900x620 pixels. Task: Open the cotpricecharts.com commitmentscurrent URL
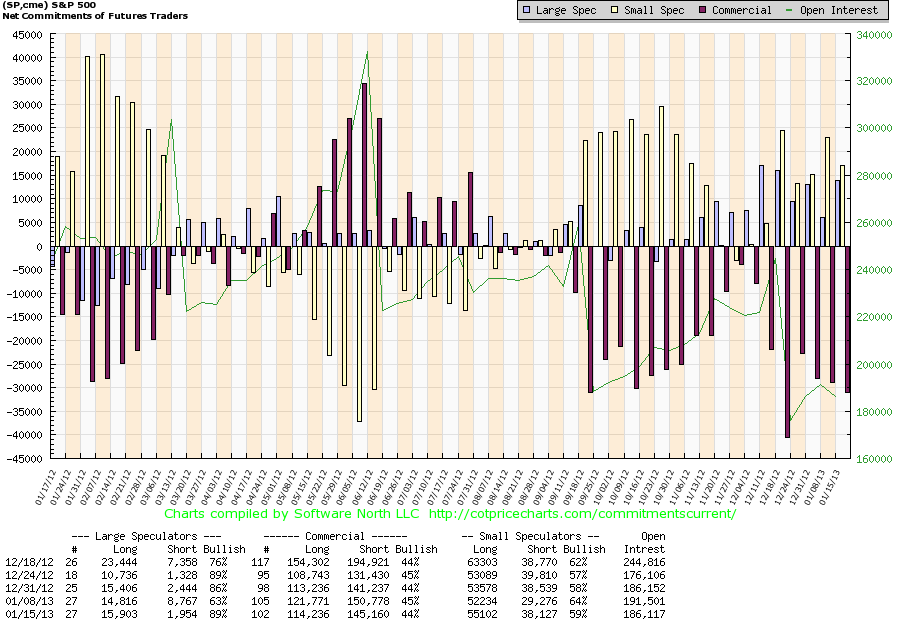click(583, 514)
